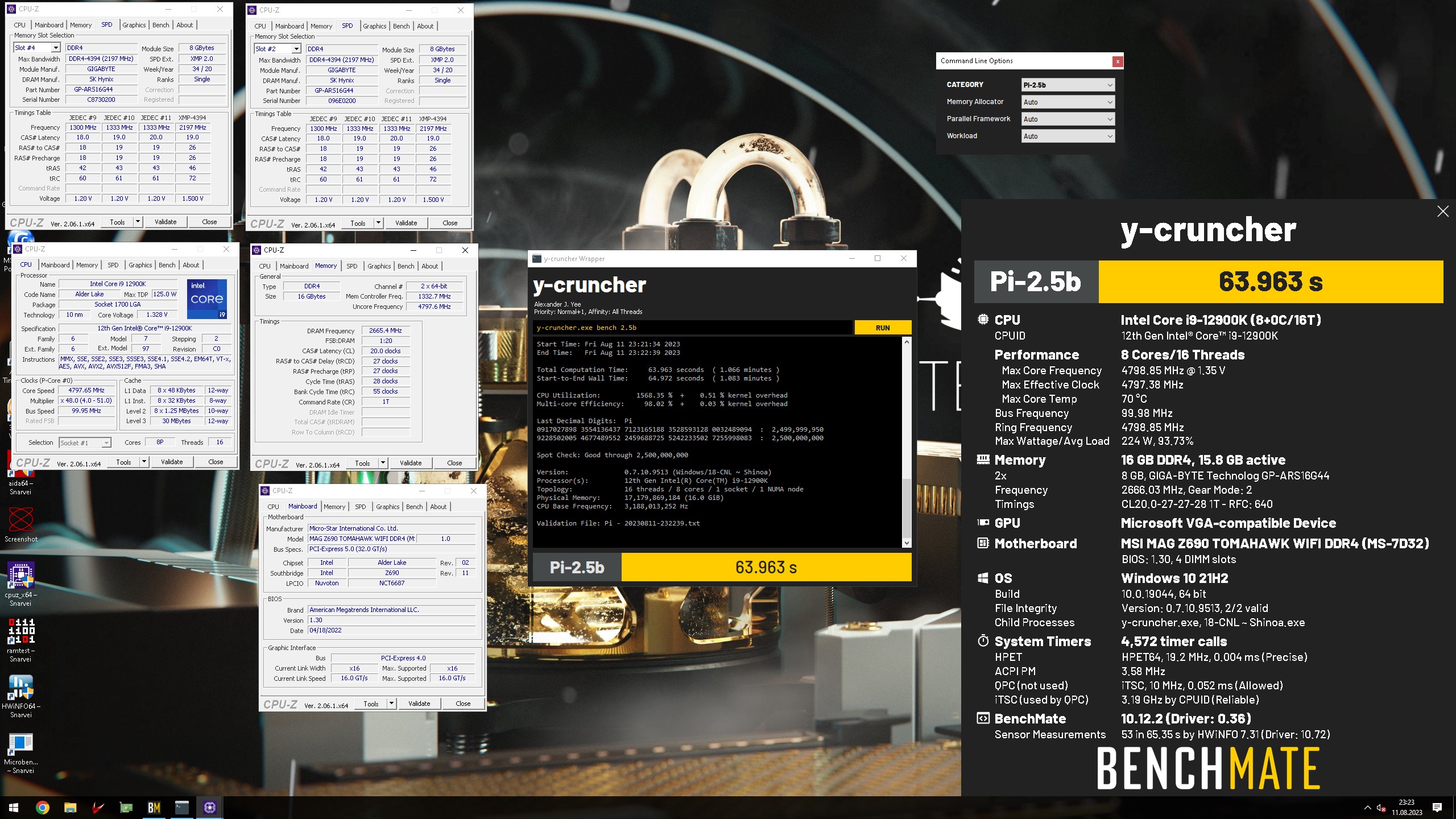Open CPU tab in the Memory timings CPU-Z window

[265, 266]
